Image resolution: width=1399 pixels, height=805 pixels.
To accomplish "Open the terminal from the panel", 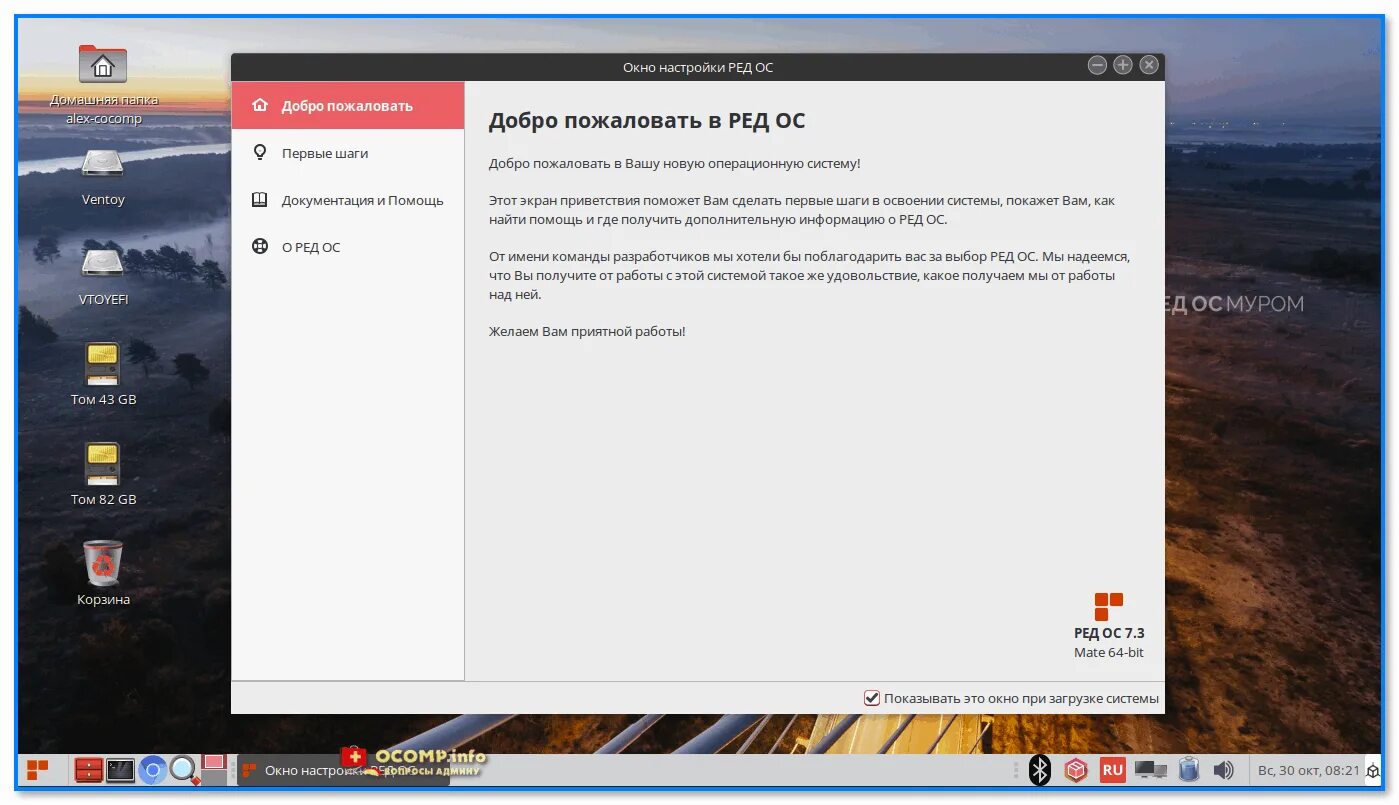I will click(x=121, y=770).
